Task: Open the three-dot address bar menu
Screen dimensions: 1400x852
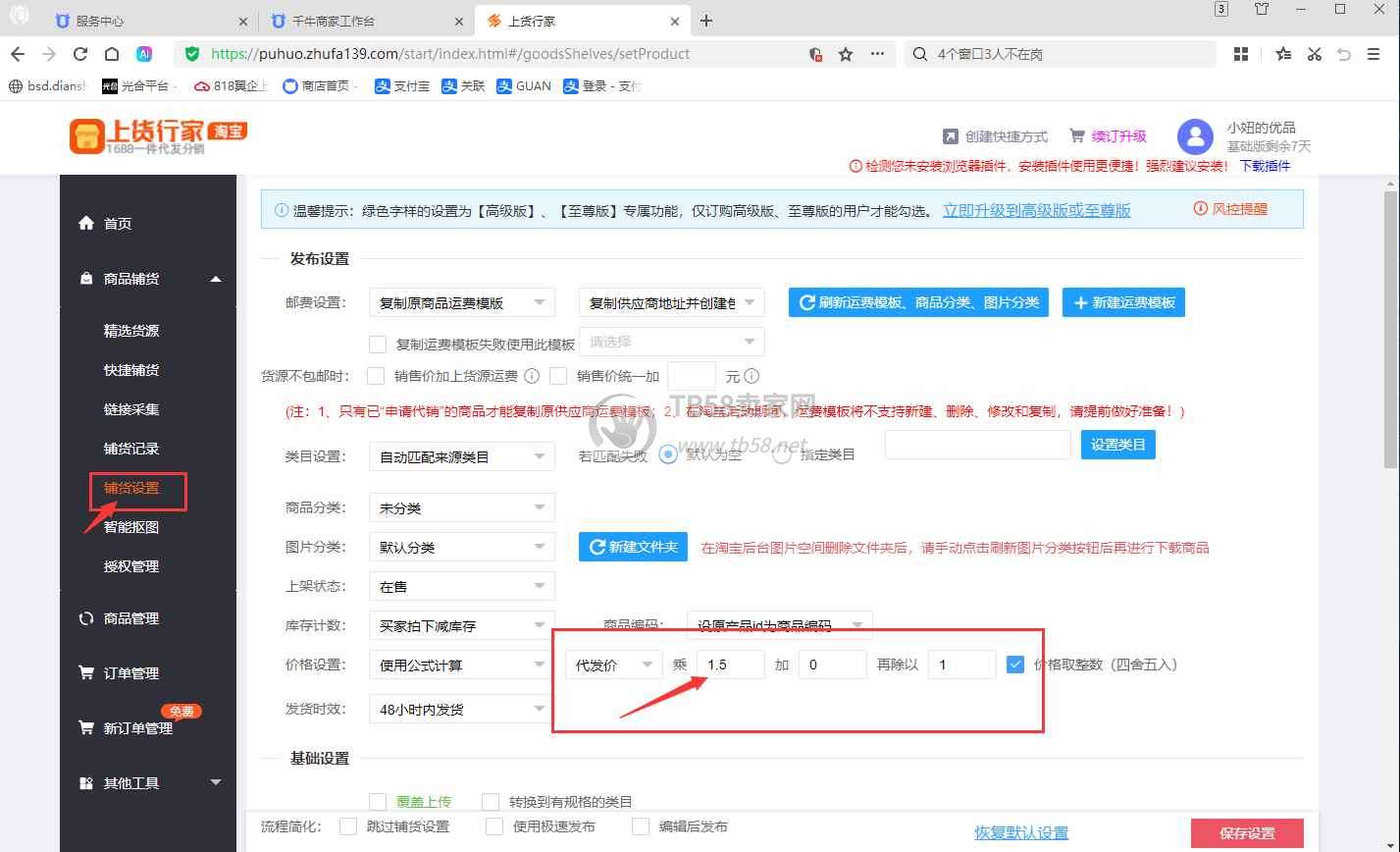Action: [877, 54]
